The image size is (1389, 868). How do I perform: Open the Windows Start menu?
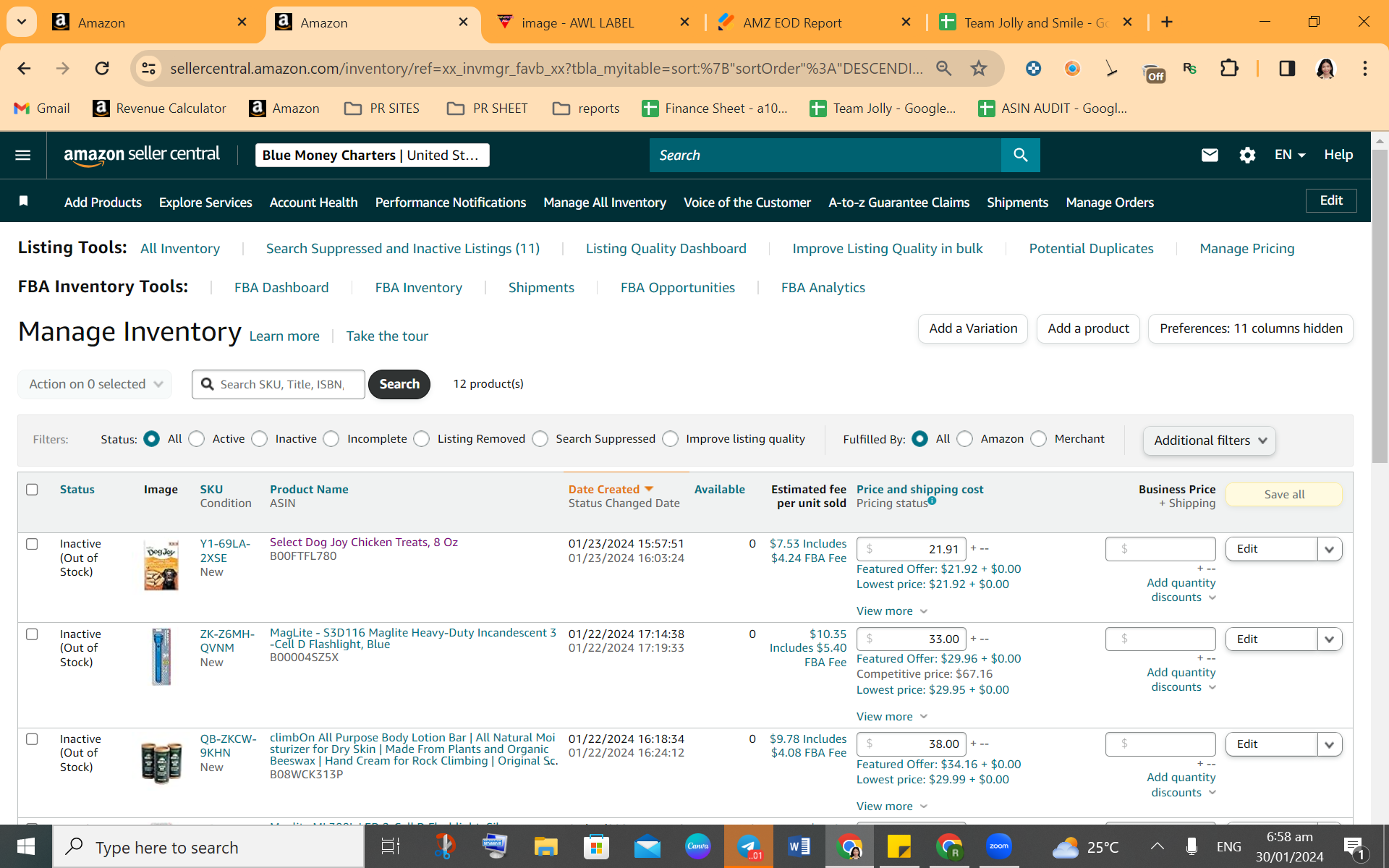26,847
